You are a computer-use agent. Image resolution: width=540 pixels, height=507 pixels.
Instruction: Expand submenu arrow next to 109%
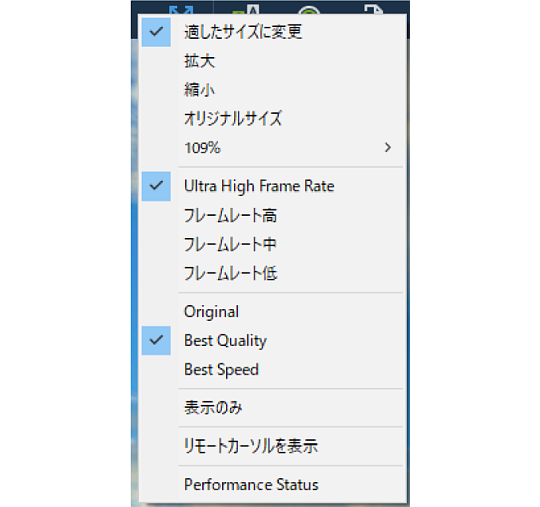388,147
